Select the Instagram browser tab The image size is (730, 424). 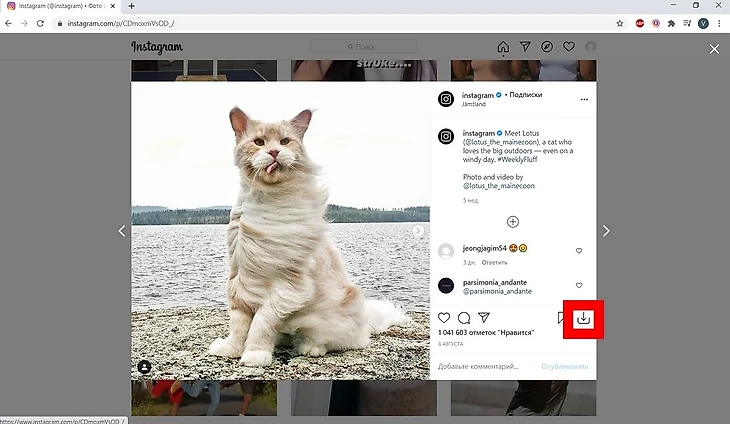61,6
